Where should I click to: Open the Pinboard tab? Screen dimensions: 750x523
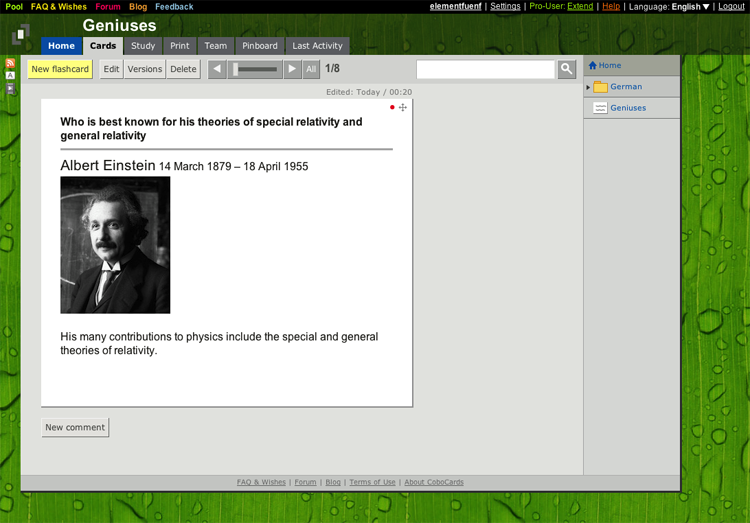point(259,46)
